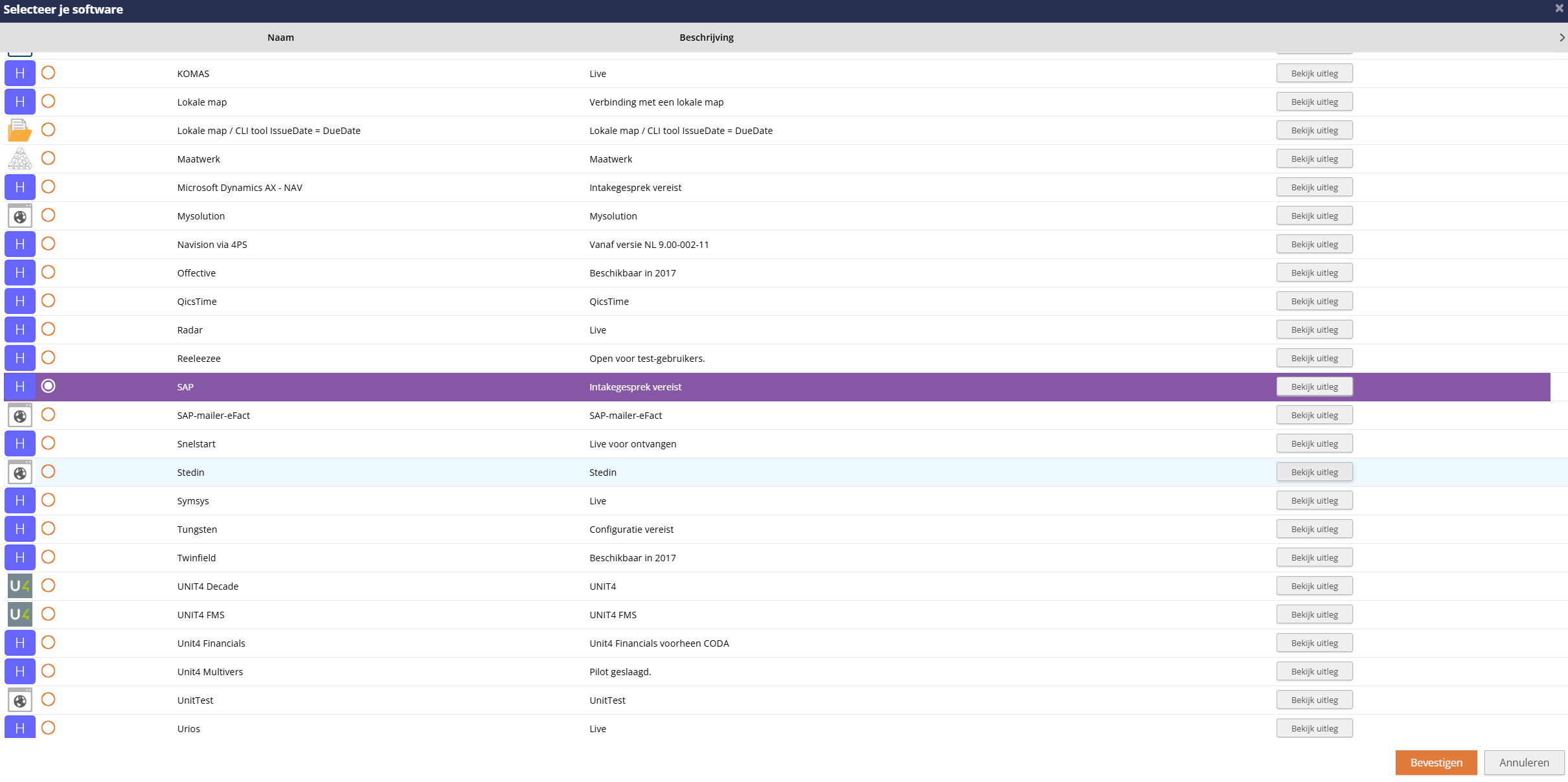The image size is (1568, 782).
Task: Click the globe icon beside UnitTest
Action: pos(20,700)
